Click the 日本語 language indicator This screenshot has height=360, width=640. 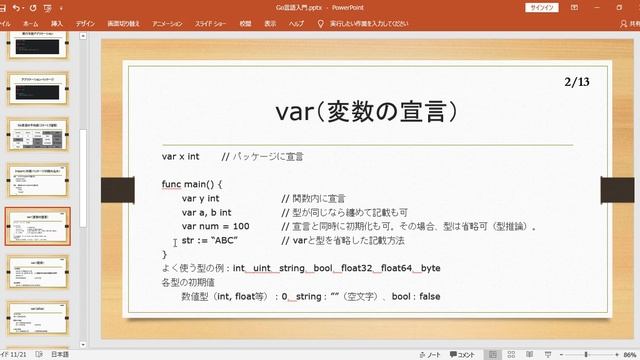pos(60,354)
